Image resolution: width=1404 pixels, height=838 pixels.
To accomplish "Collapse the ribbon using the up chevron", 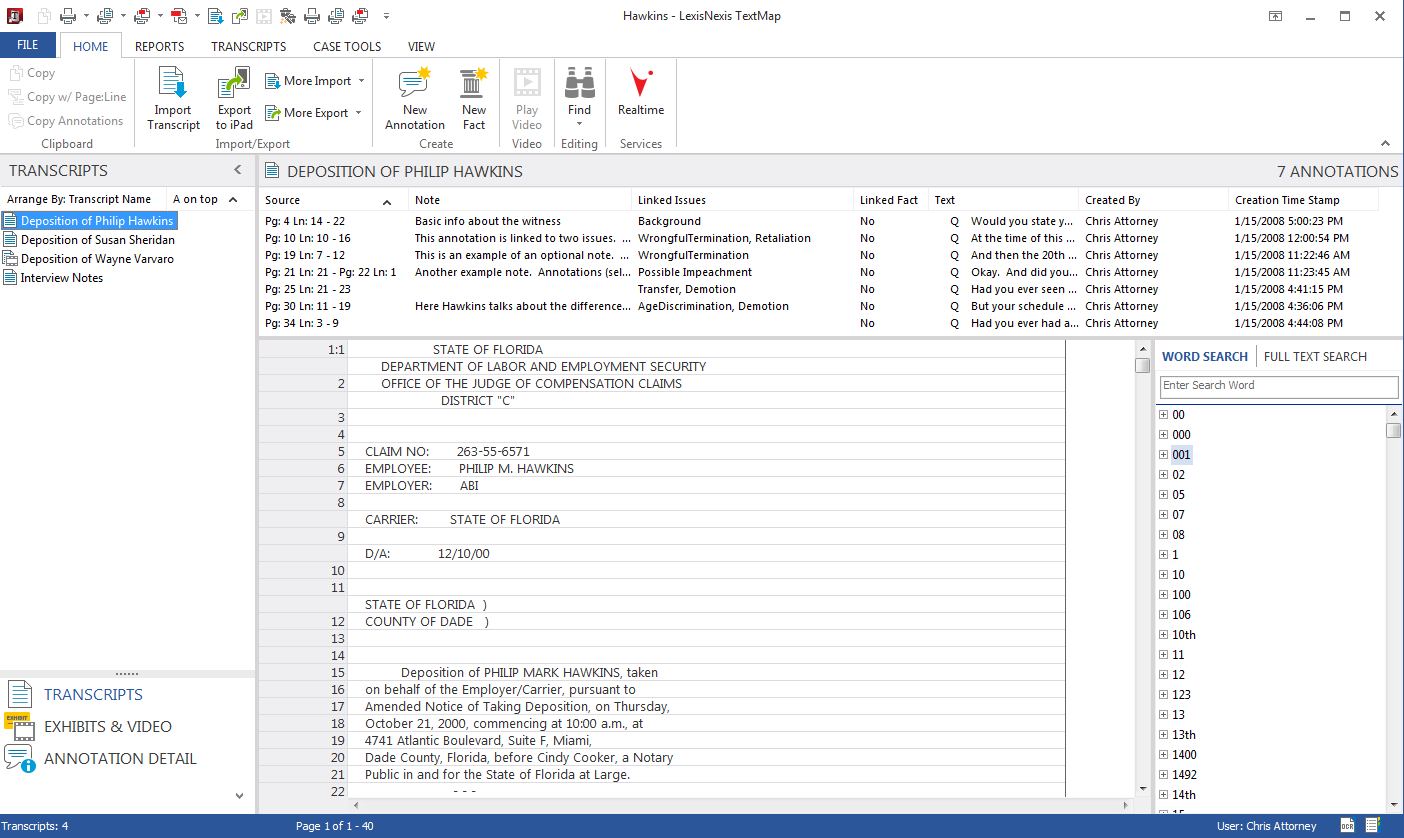I will pos(1386,144).
